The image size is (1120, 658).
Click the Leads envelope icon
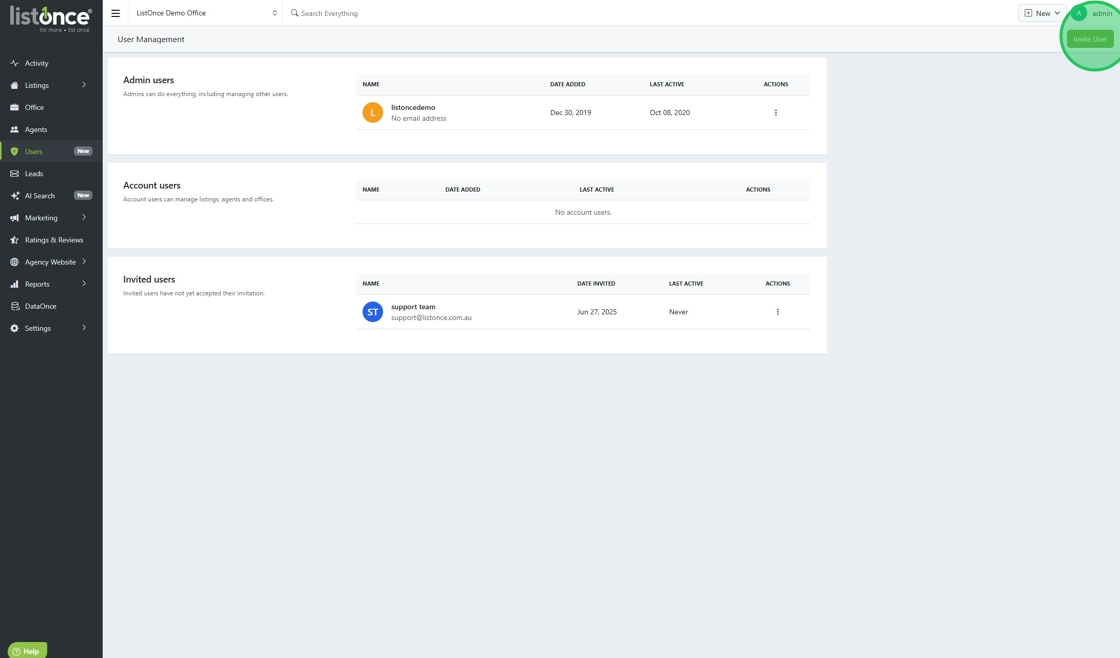14,174
